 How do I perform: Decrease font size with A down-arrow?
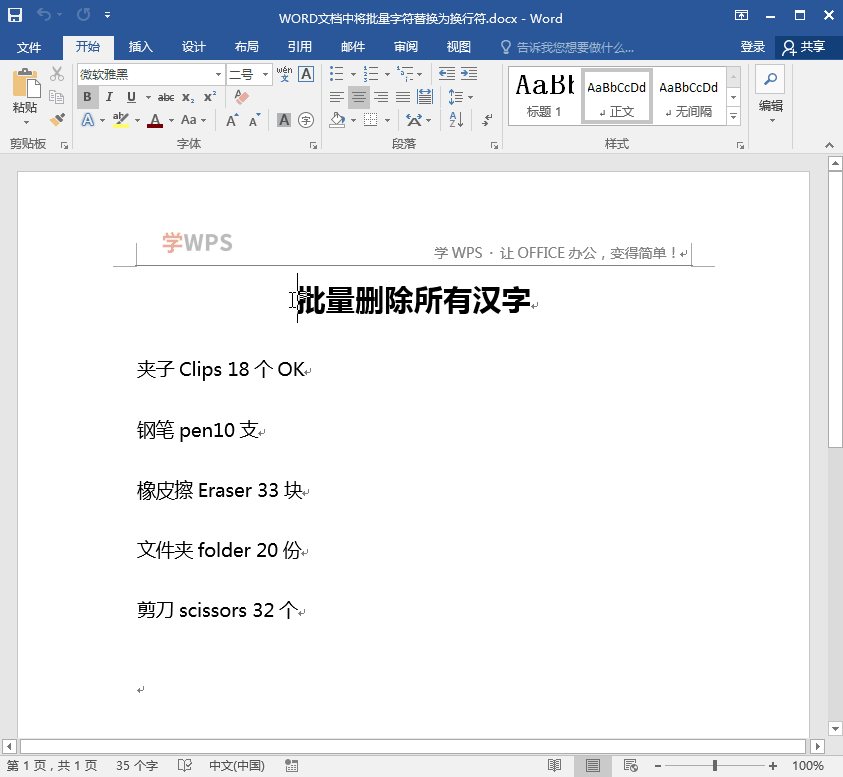pyautogui.click(x=254, y=120)
